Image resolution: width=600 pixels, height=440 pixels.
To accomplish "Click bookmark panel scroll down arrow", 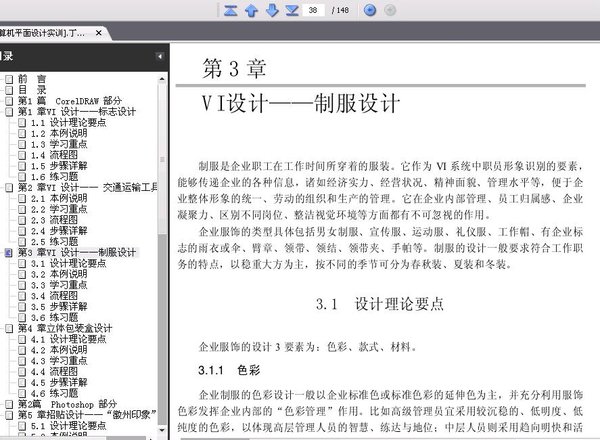I will point(162,430).
